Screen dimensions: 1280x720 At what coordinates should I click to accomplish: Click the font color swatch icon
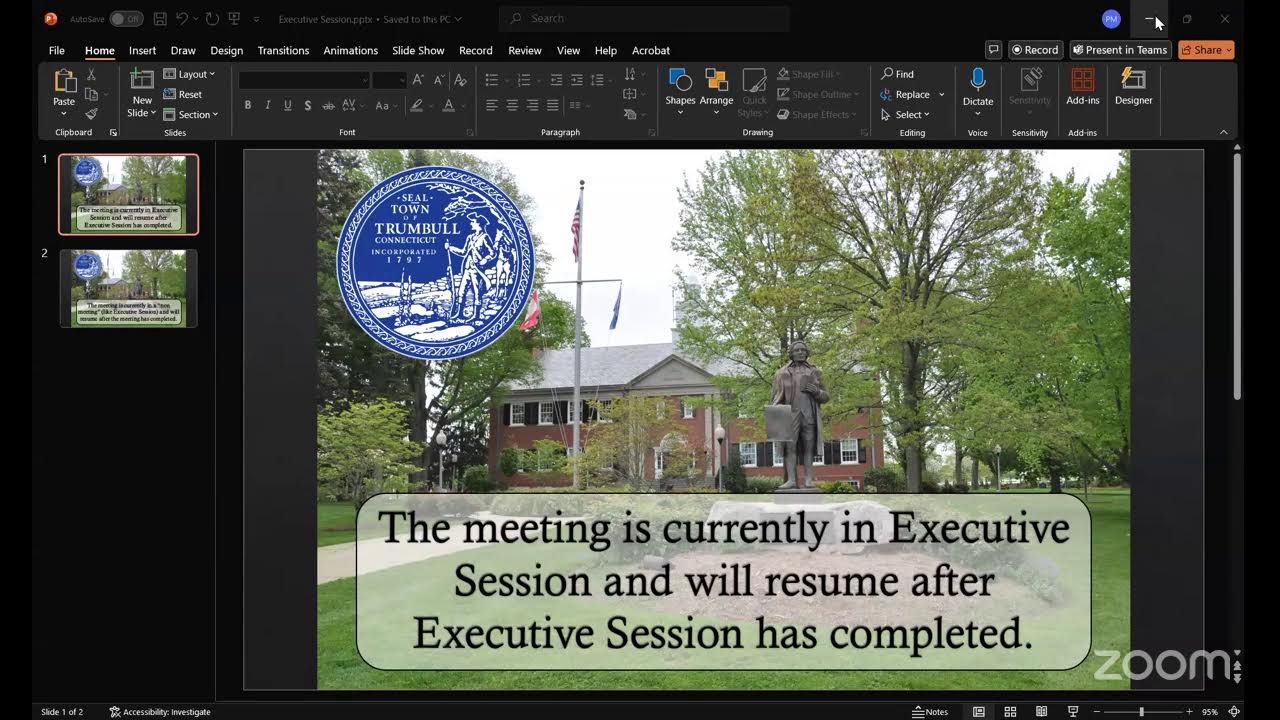[x=448, y=105]
